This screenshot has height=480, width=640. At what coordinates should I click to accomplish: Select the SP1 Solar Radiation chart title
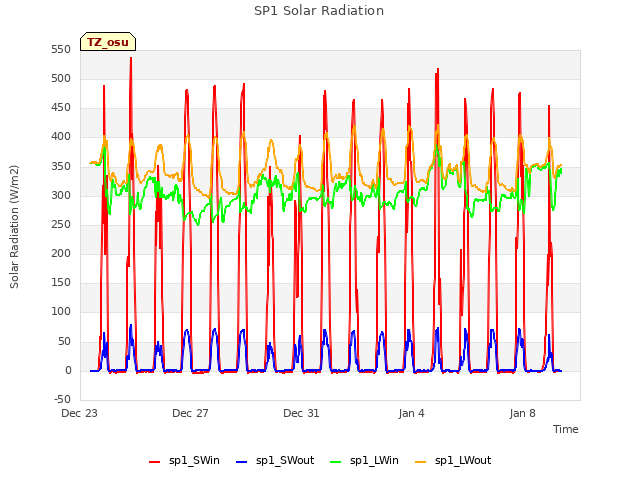pyautogui.click(x=319, y=11)
